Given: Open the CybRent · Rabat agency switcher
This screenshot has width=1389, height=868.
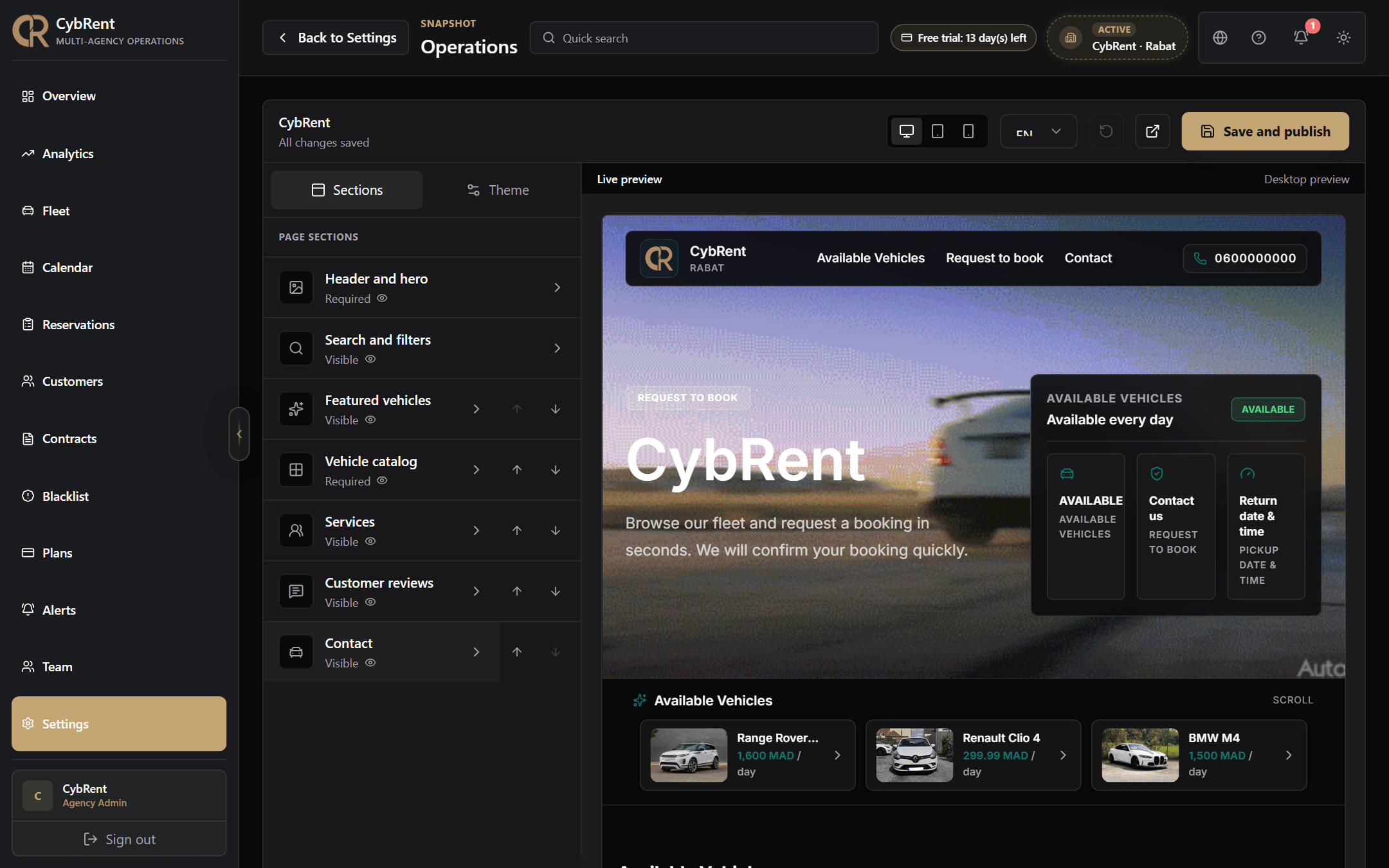Looking at the screenshot, I should [x=1118, y=38].
